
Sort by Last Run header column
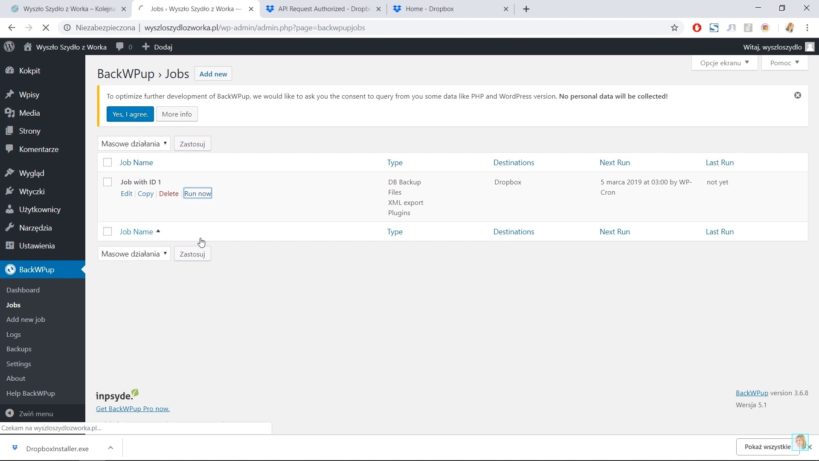click(720, 162)
